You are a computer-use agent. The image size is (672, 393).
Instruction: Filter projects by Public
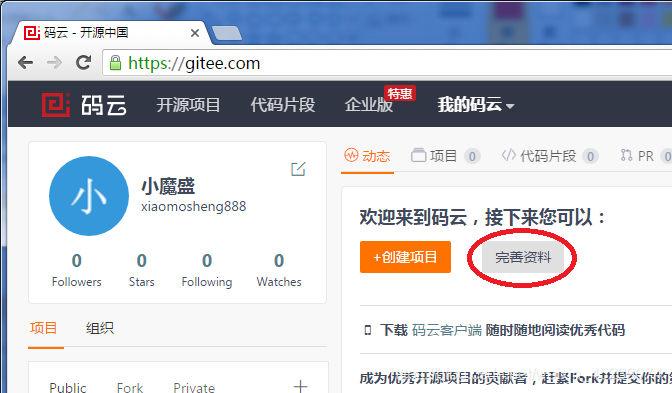[68, 387]
